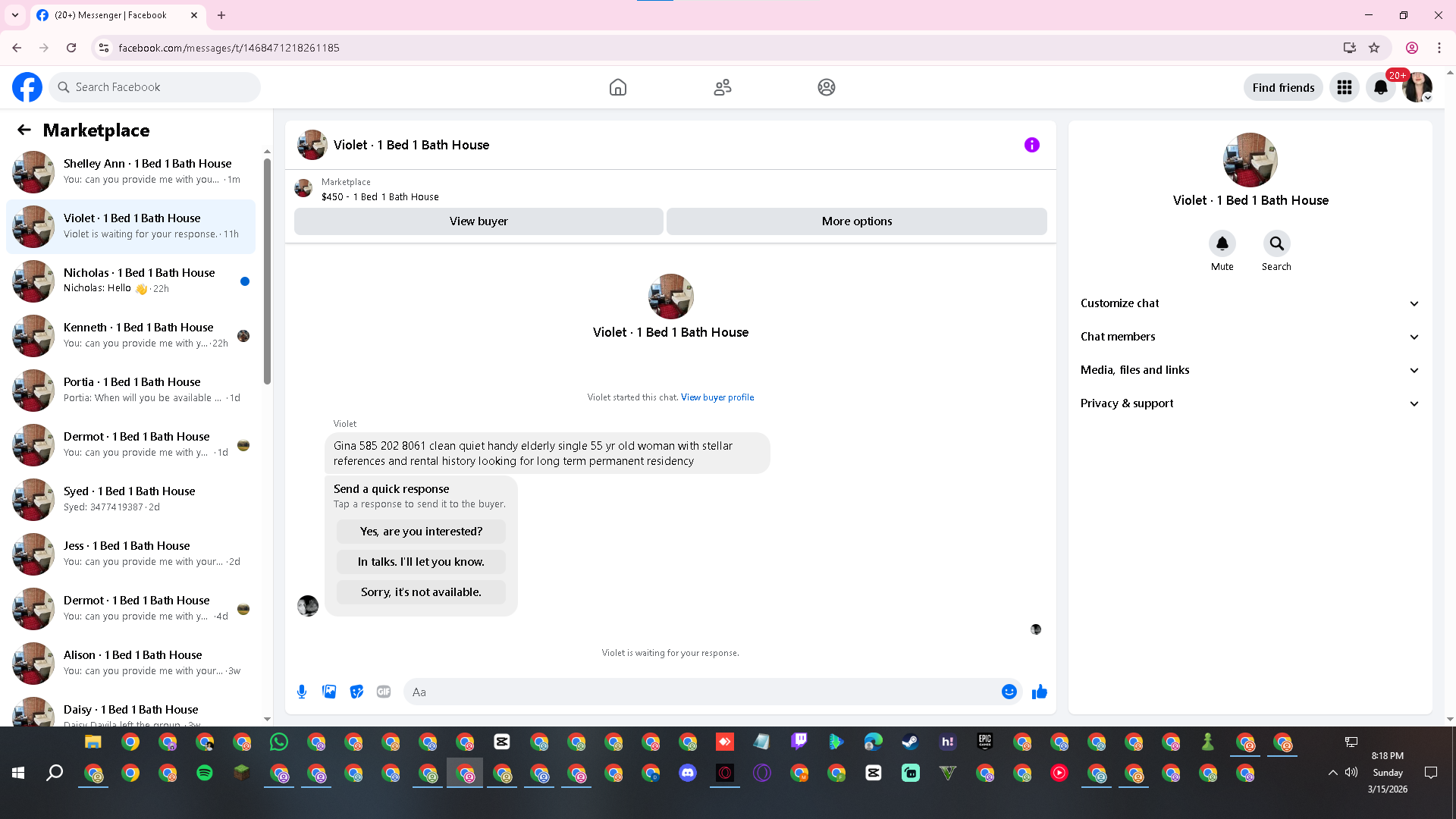The image size is (1456, 819).
Task: Go back from Marketplace chats list
Action: [24, 130]
